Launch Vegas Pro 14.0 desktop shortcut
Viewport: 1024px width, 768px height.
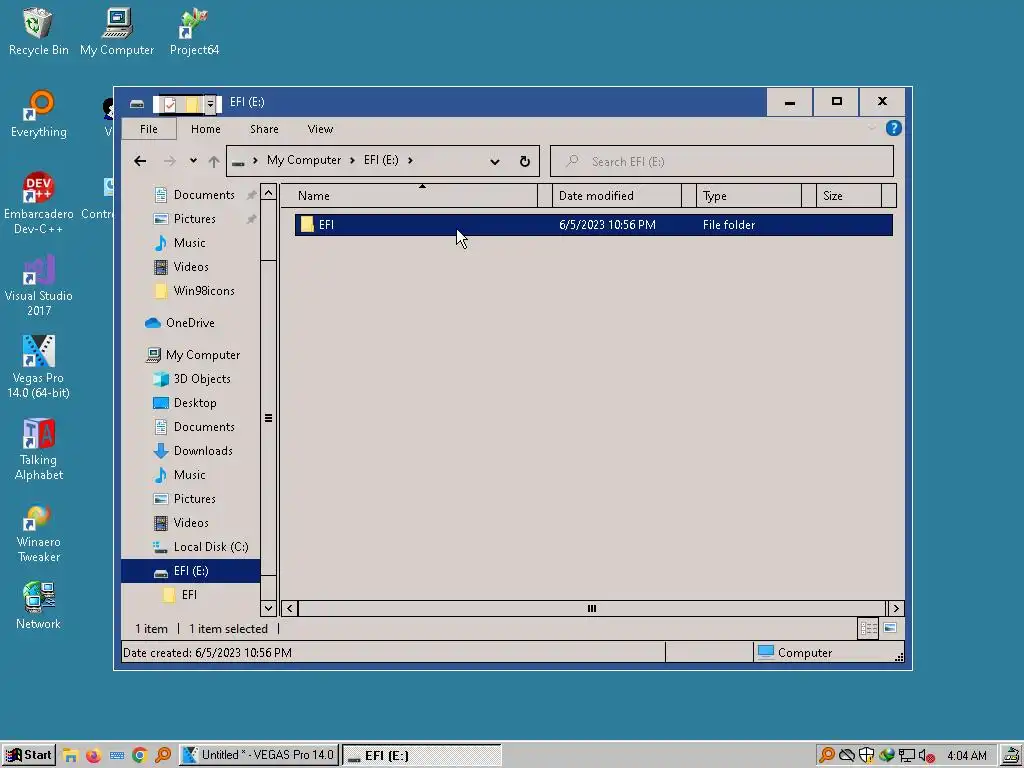(39, 368)
